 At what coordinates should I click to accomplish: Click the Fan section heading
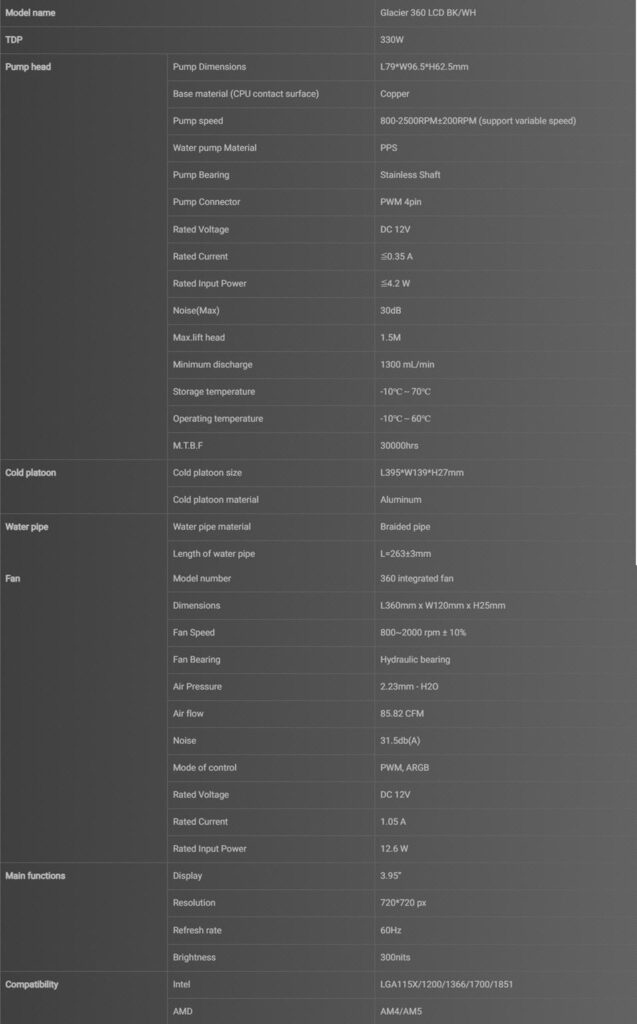(x=12, y=579)
